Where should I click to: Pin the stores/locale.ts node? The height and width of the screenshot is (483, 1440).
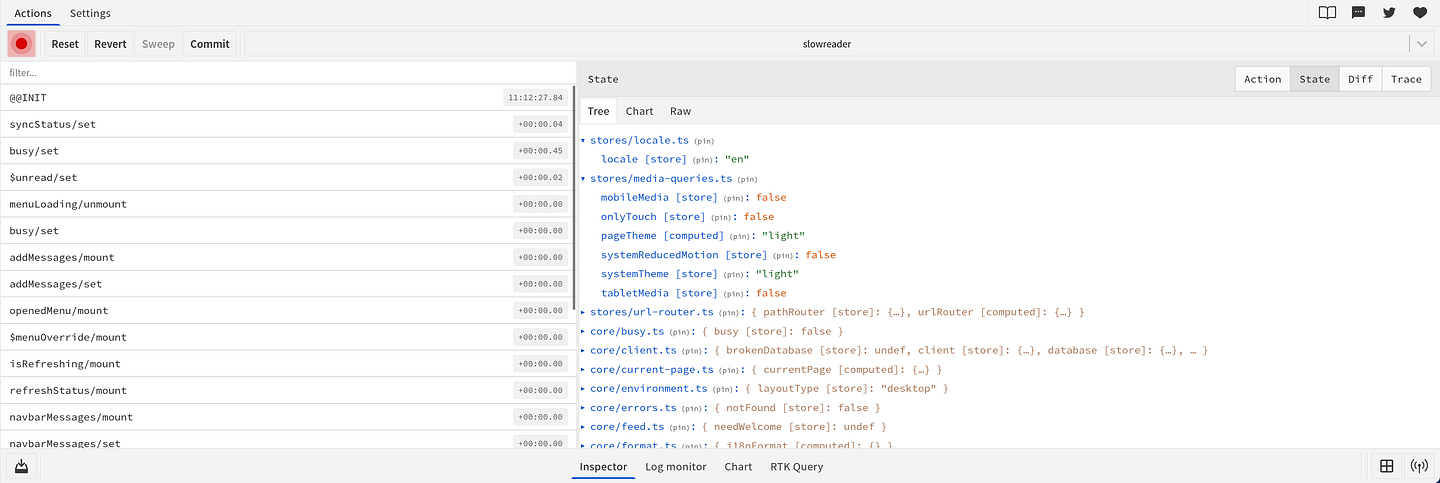pyautogui.click(x=704, y=141)
